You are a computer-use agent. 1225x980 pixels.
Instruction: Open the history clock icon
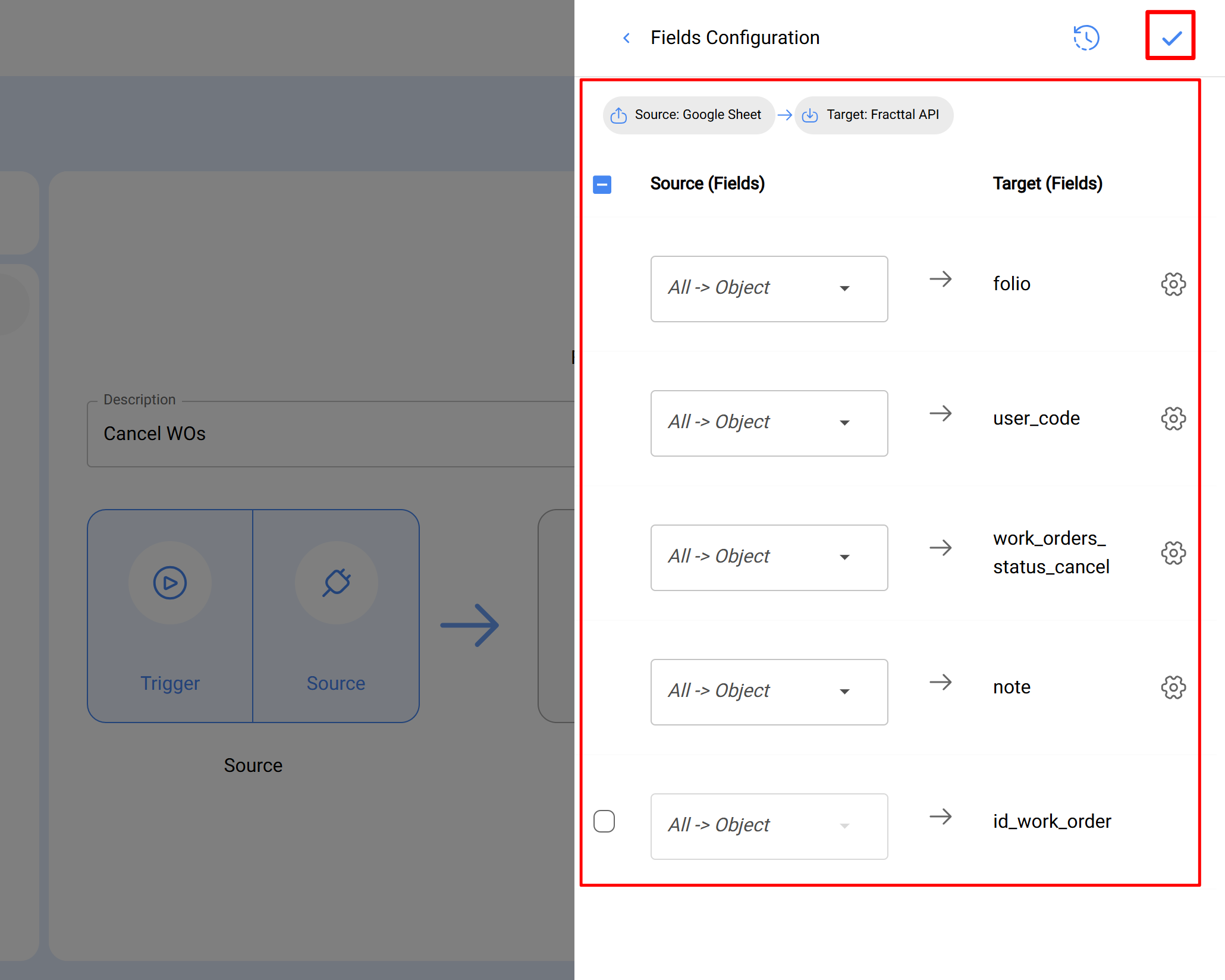click(x=1086, y=38)
